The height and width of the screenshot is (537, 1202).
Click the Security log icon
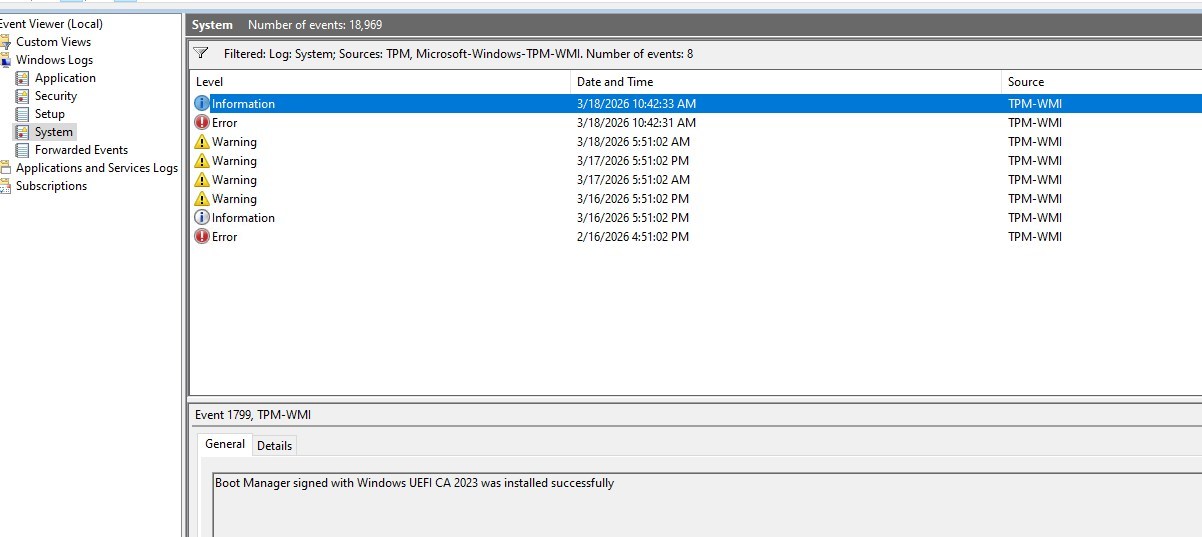pos(22,96)
